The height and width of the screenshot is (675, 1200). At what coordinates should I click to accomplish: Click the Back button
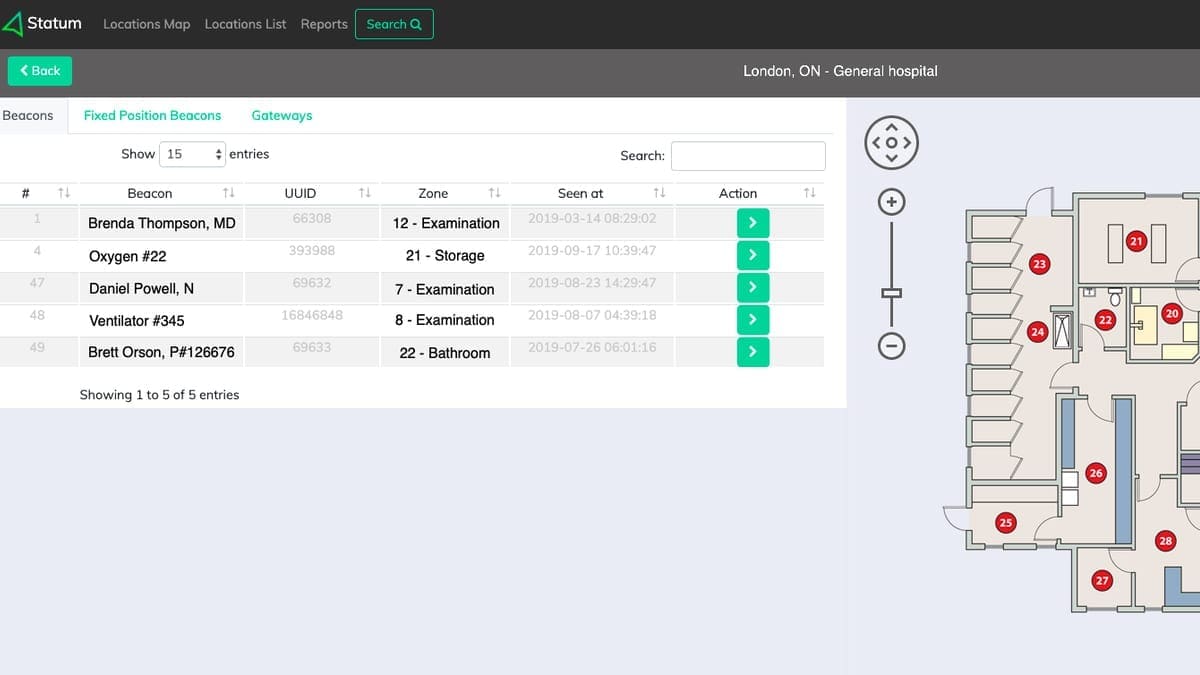(x=40, y=71)
